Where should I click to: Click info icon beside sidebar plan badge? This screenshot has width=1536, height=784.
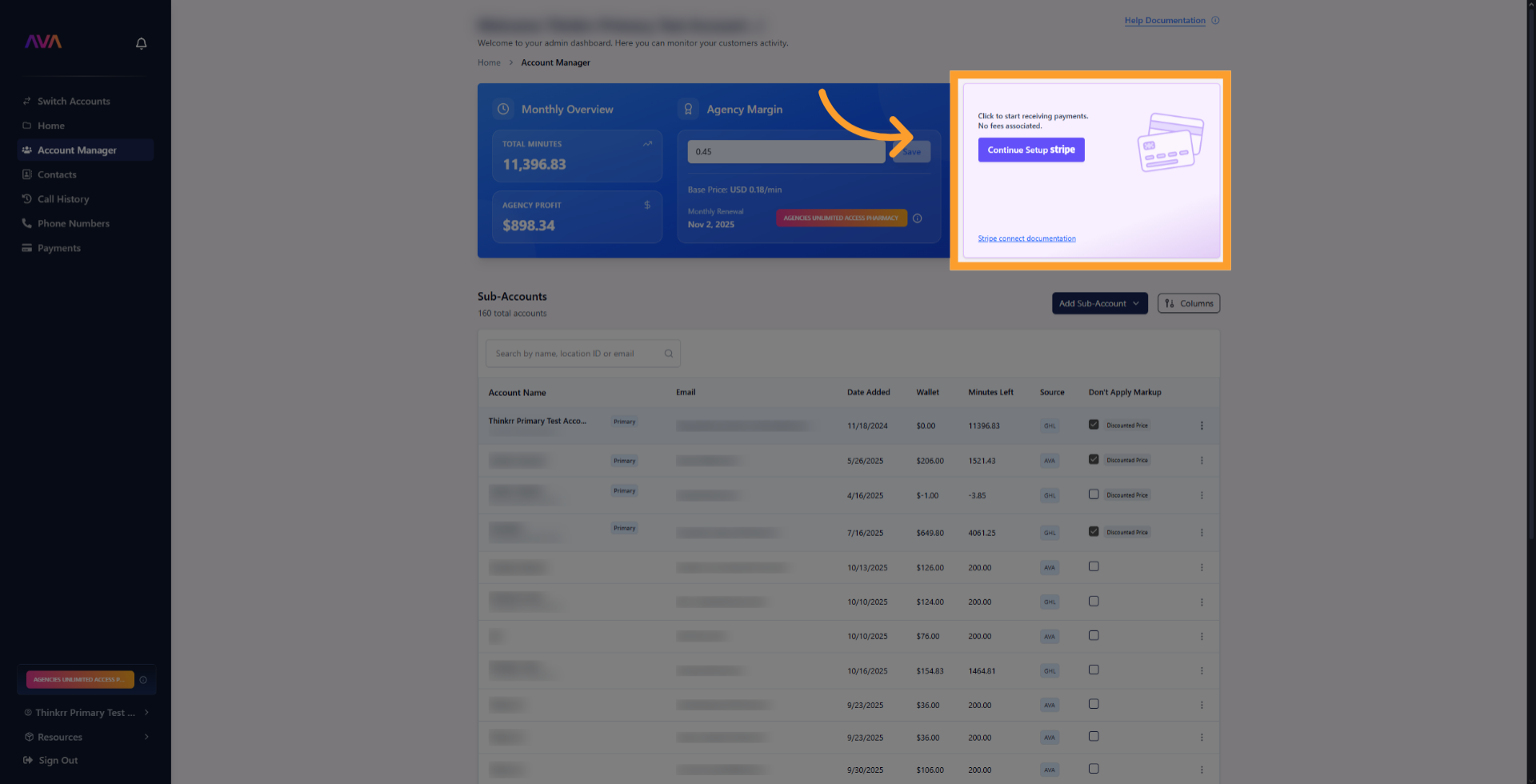coord(143,680)
